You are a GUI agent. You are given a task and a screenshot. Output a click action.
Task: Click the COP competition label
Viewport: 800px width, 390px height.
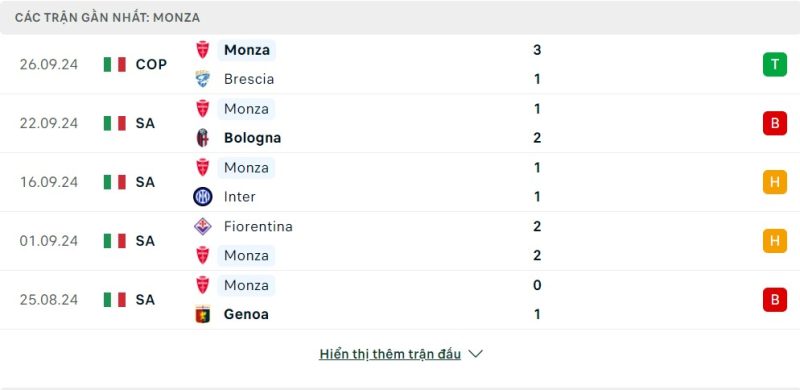[x=152, y=64]
